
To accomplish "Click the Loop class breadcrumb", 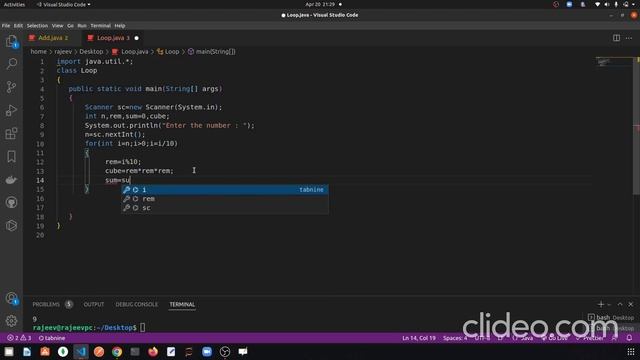I will (x=168, y=51).
